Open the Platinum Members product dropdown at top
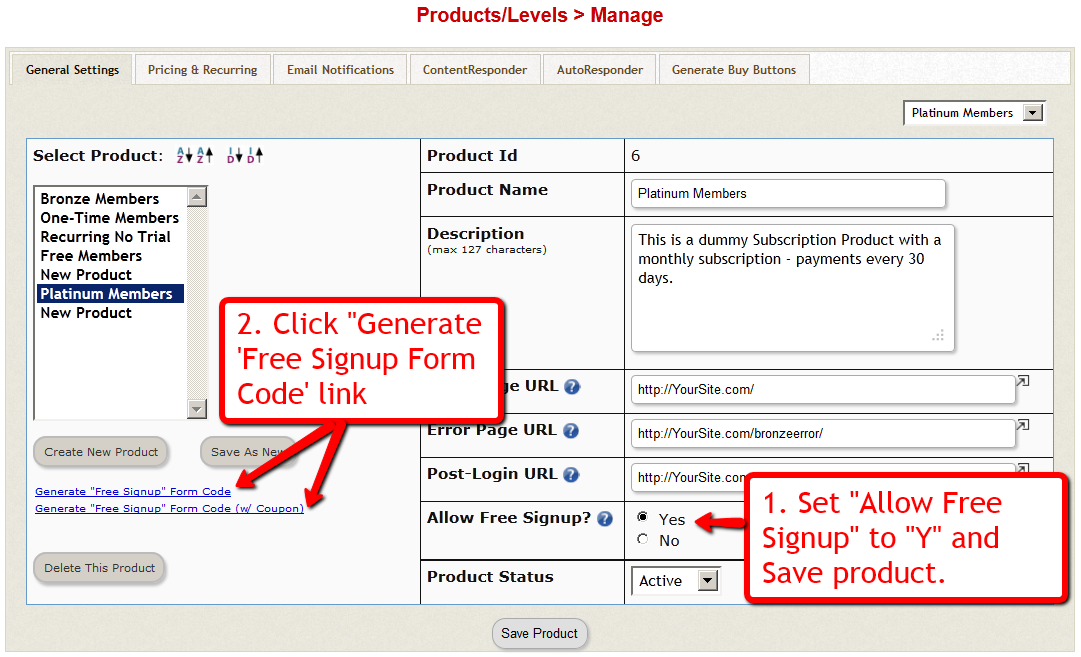This screenshot has width=1081, height=657. pos(974,113)
